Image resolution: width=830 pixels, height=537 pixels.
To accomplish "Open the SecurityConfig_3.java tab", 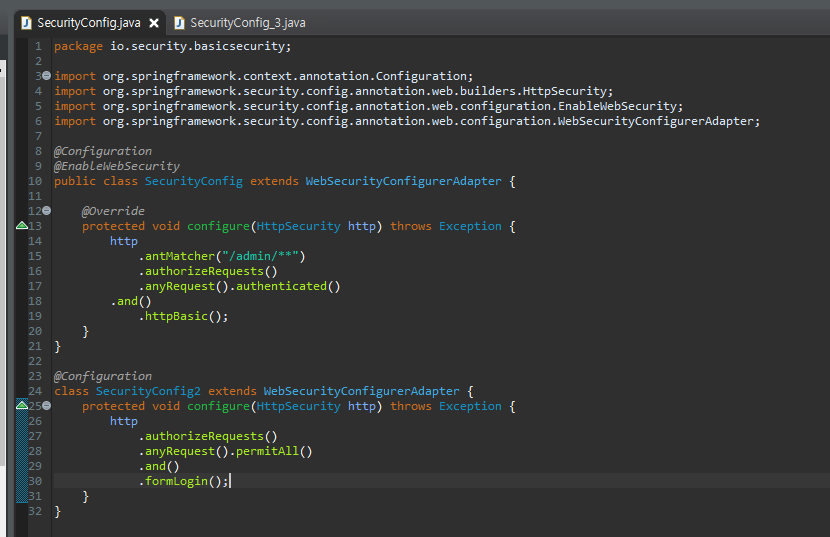I will 248,23.
